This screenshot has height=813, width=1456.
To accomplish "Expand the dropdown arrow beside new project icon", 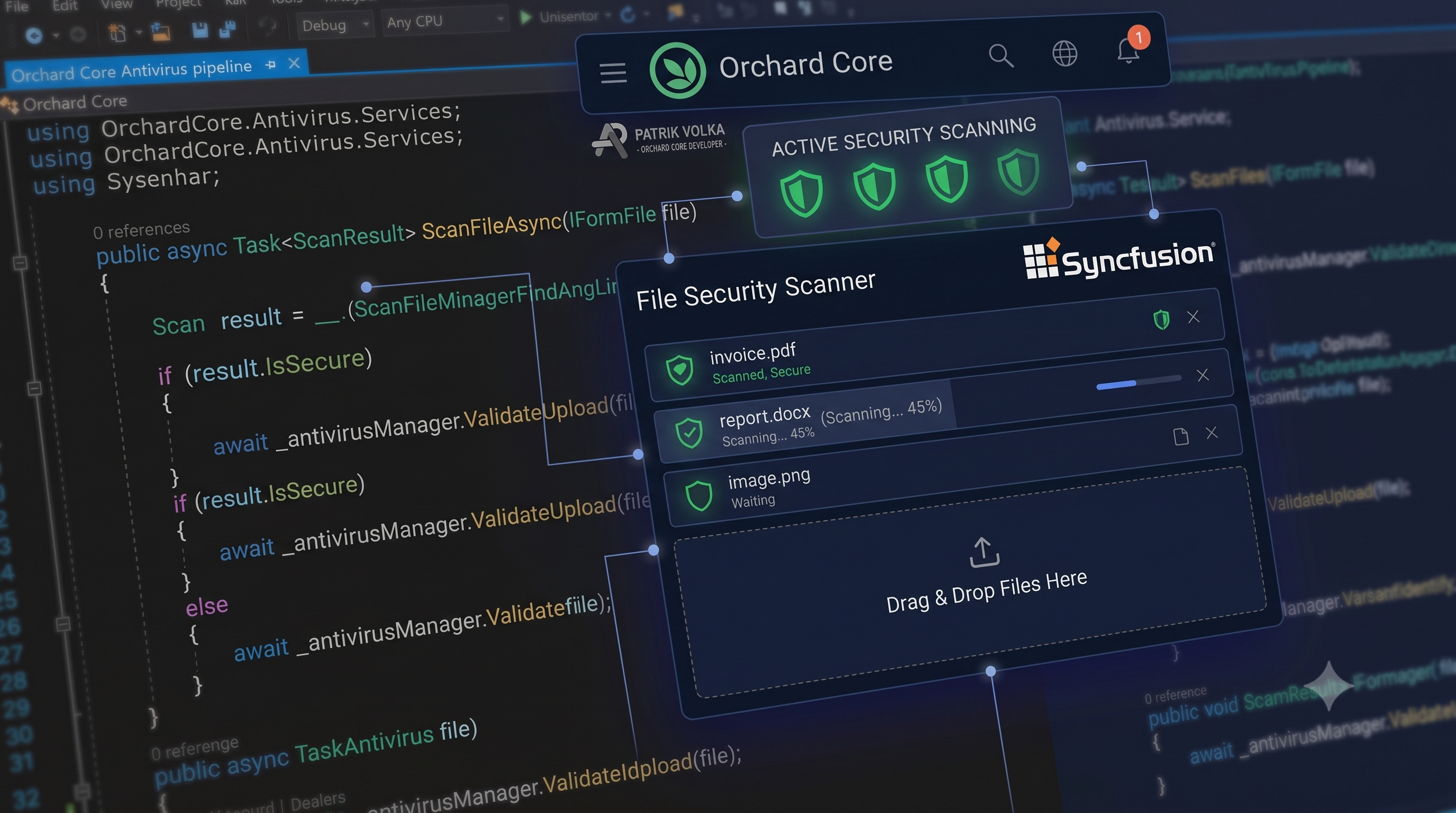I will [139, 32].
